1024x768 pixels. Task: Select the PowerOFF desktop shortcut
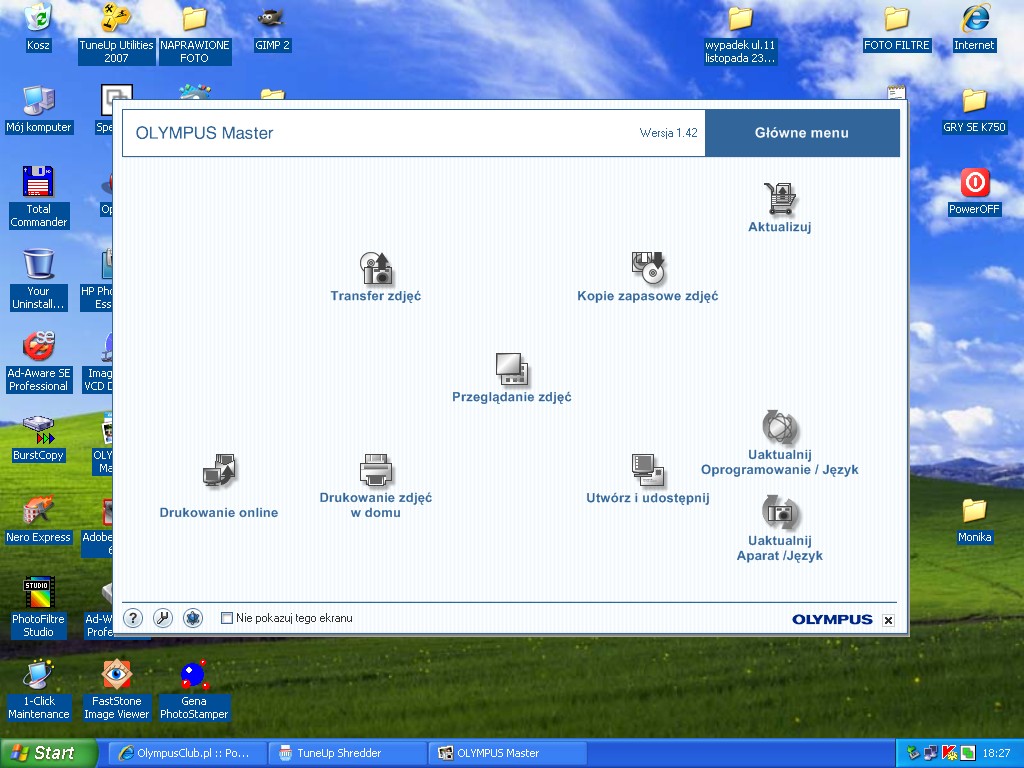point(974,191)
